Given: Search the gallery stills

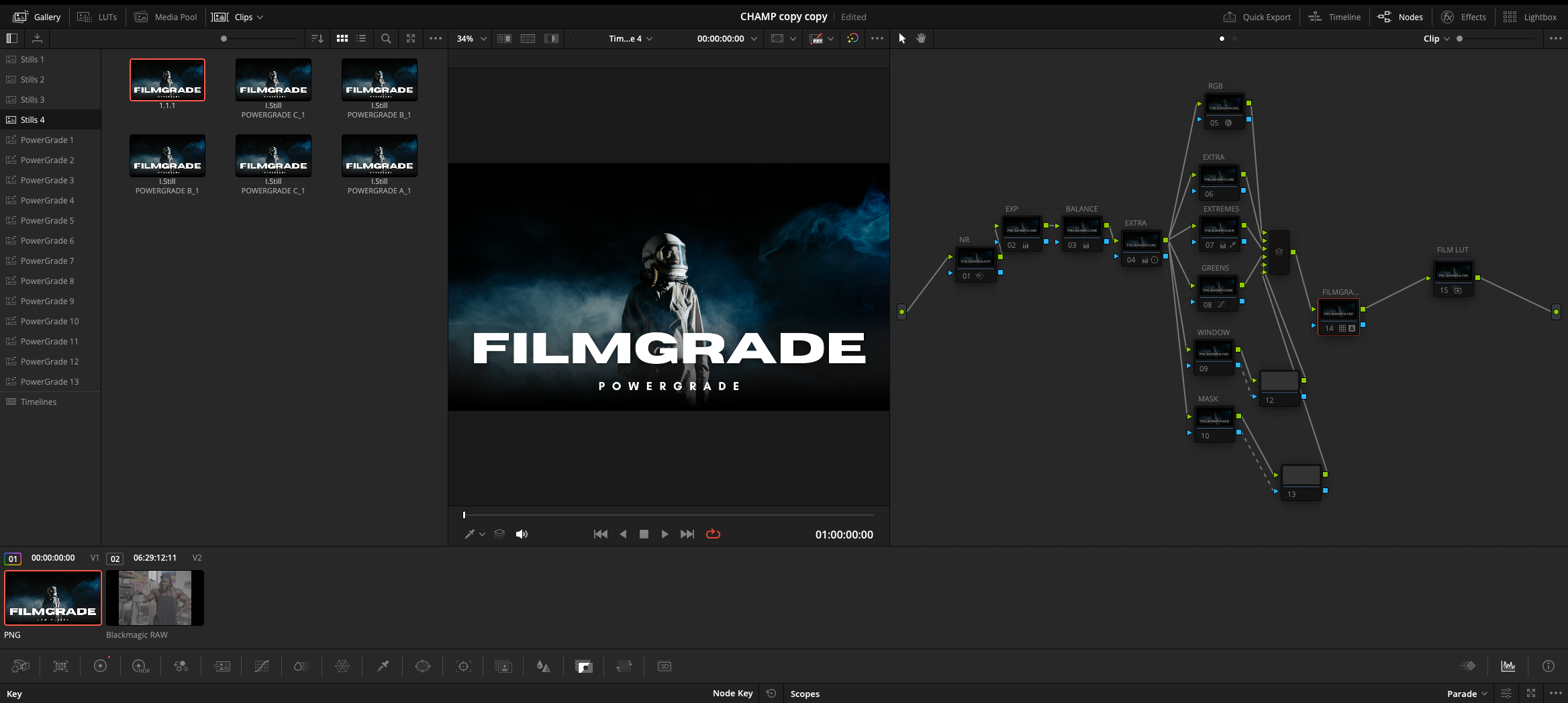Looking at the screenshot, I should pyautogui.click(x=386, y=38).
